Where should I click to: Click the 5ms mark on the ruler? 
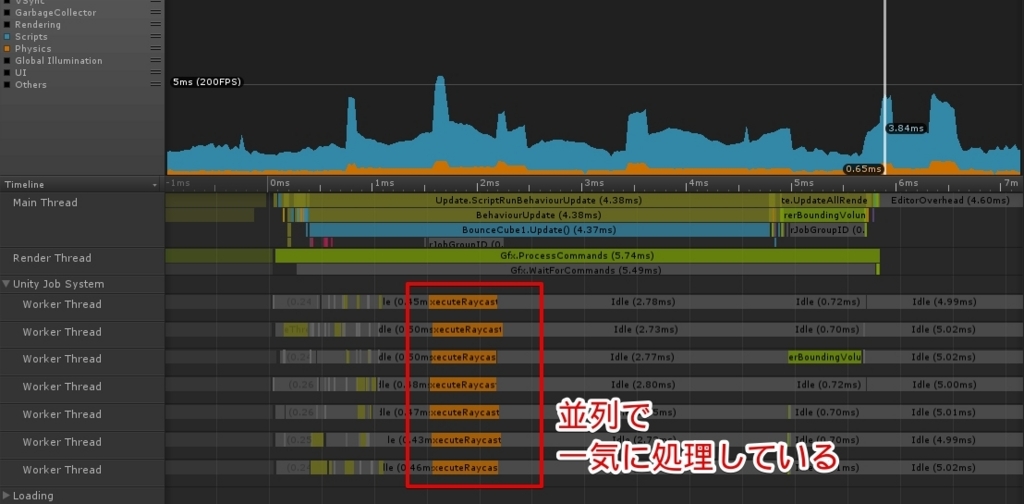(804, 183)
